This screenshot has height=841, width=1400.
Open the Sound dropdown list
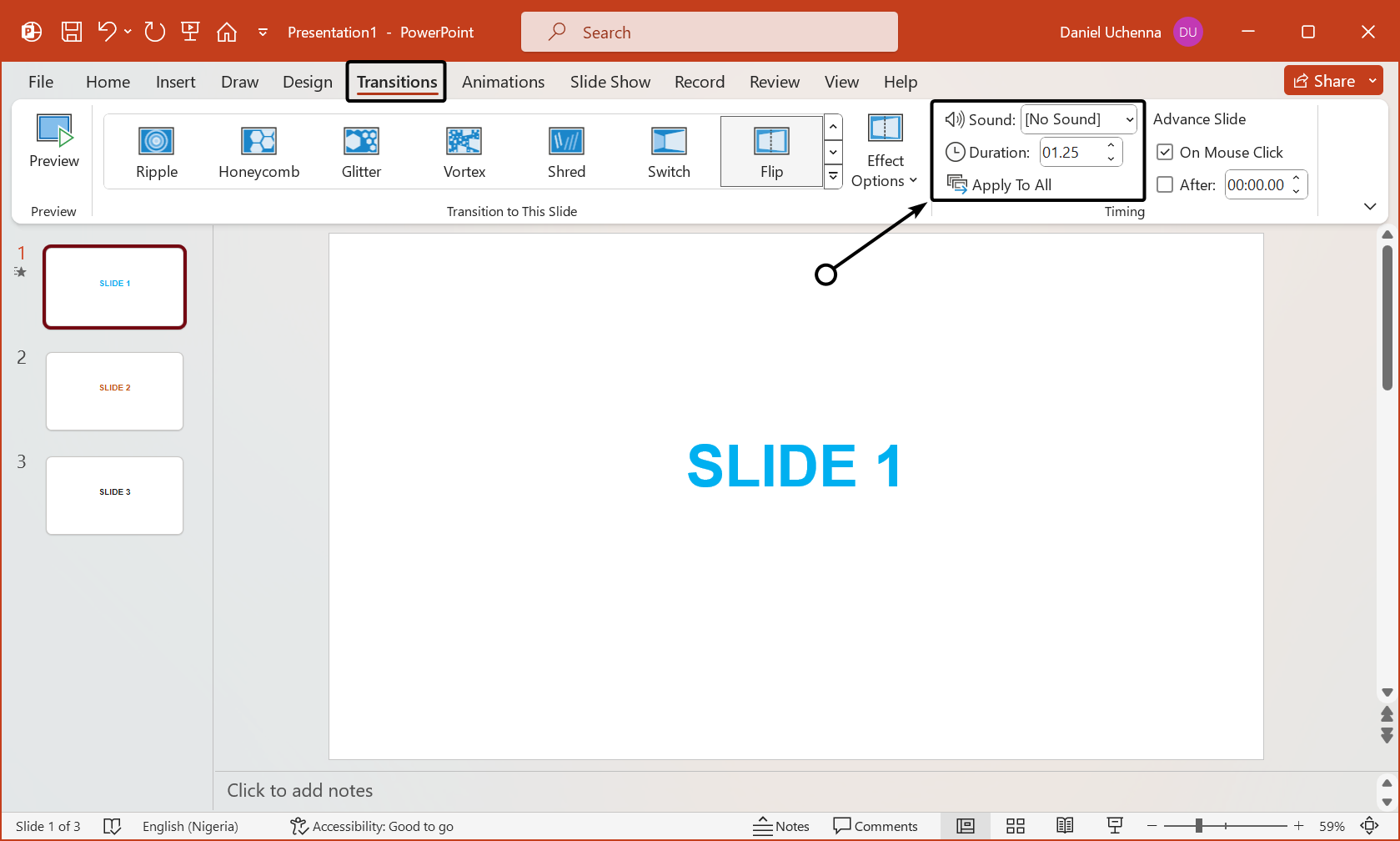[1129, 120]
